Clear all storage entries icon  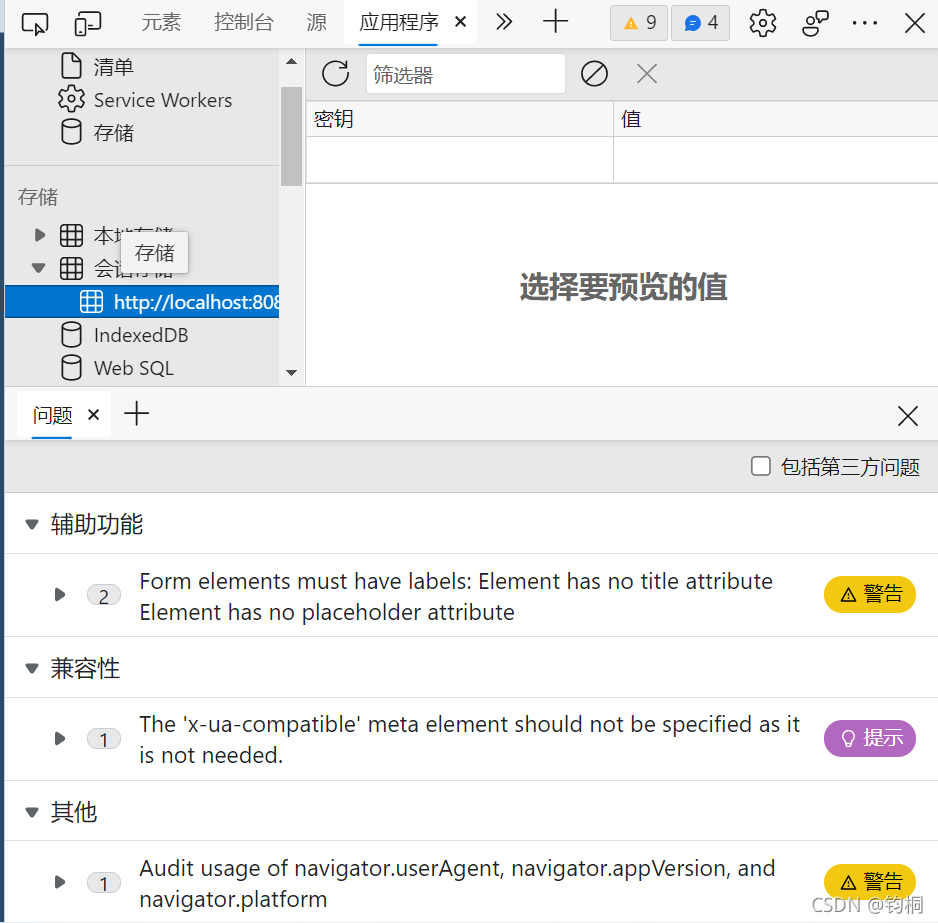[x=594, y=73]
